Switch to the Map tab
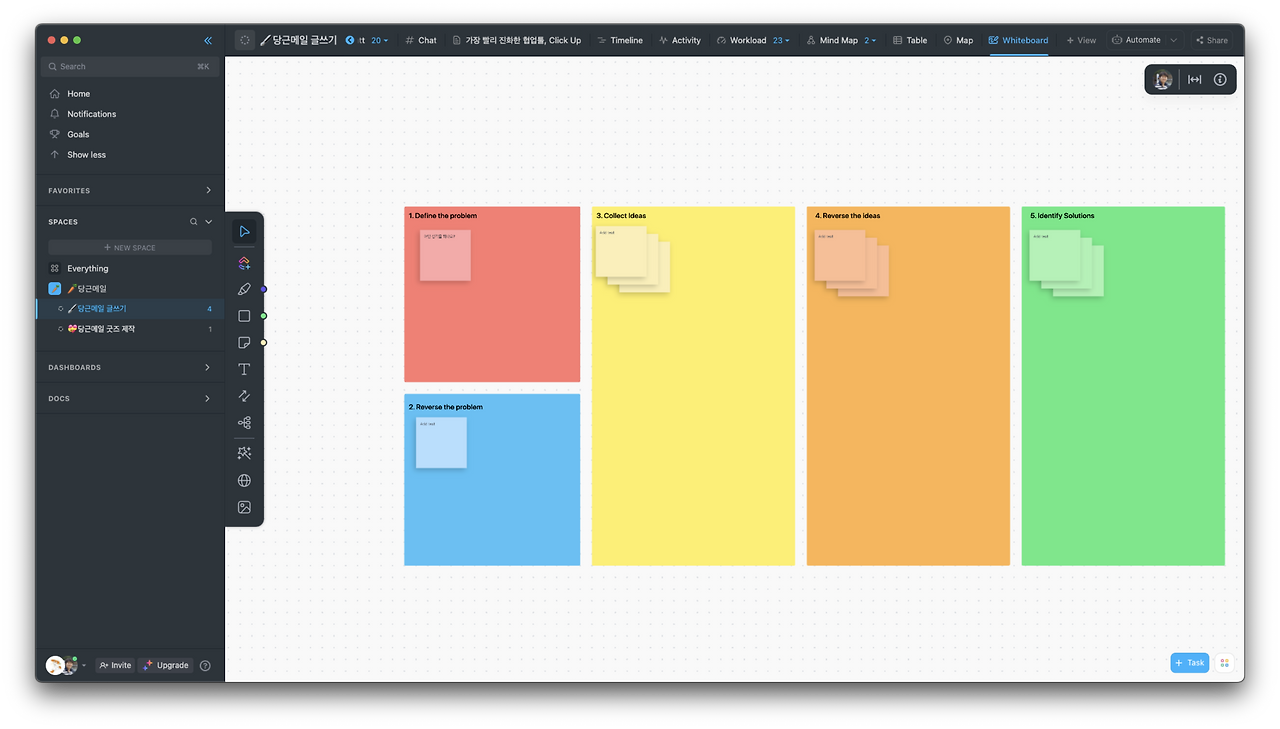Screen dimensions: 1280x729 [x=958, y=41]
